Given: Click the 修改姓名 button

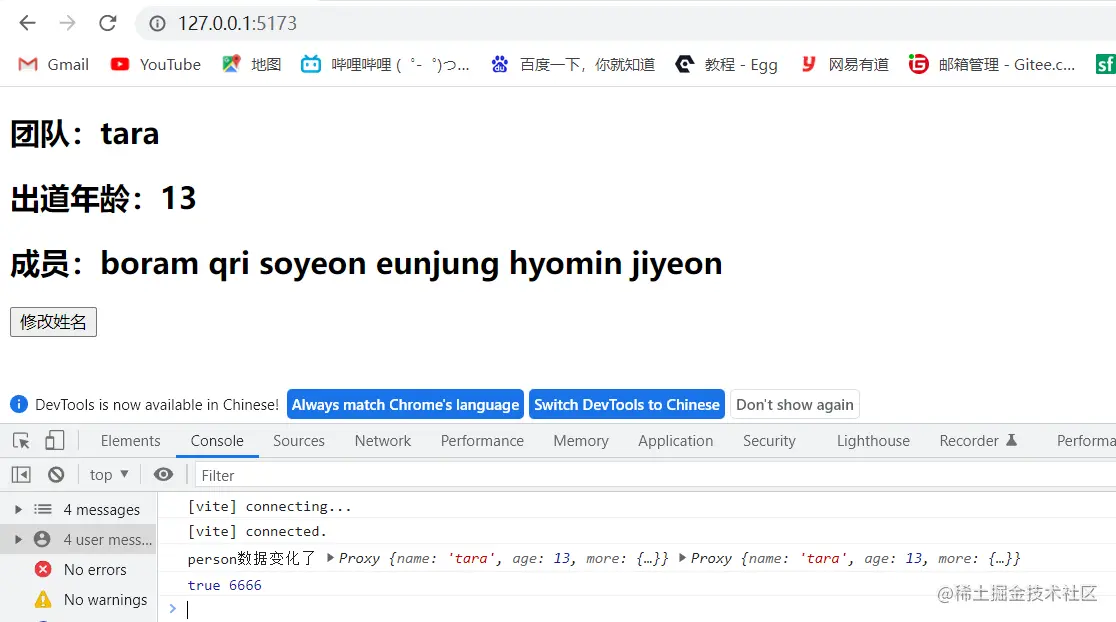Looking at the screenshot, I should tap(53, 322).
